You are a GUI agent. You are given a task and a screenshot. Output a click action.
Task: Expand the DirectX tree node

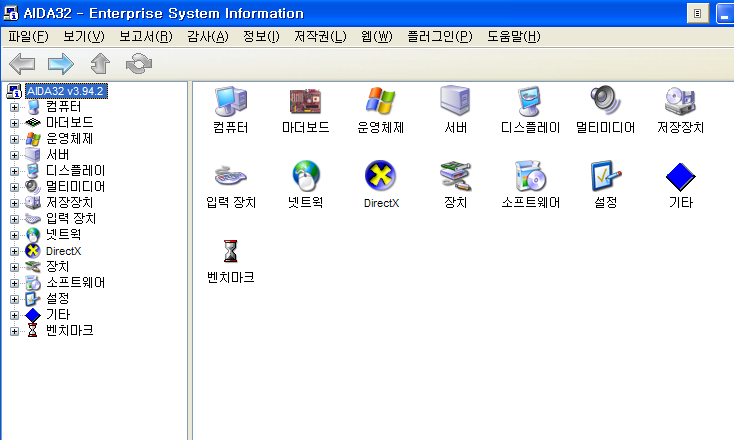pos(14,251)
